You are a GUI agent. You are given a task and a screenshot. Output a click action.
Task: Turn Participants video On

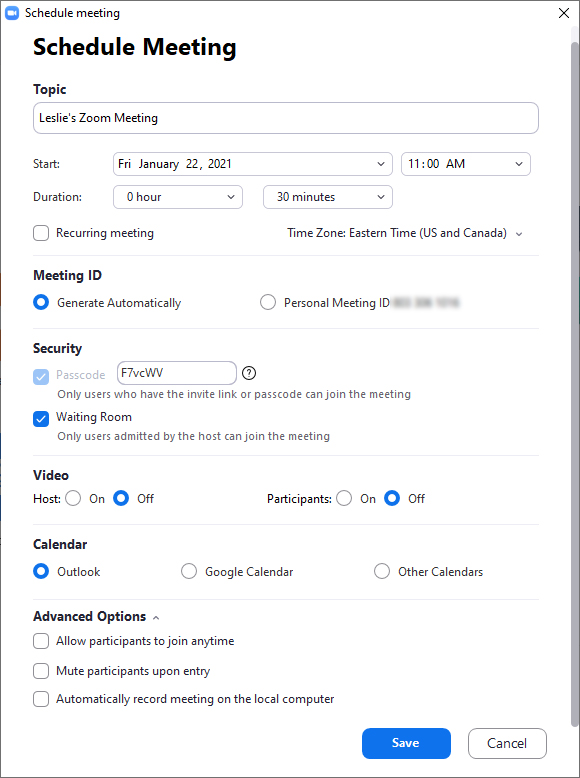click(344, 499)
